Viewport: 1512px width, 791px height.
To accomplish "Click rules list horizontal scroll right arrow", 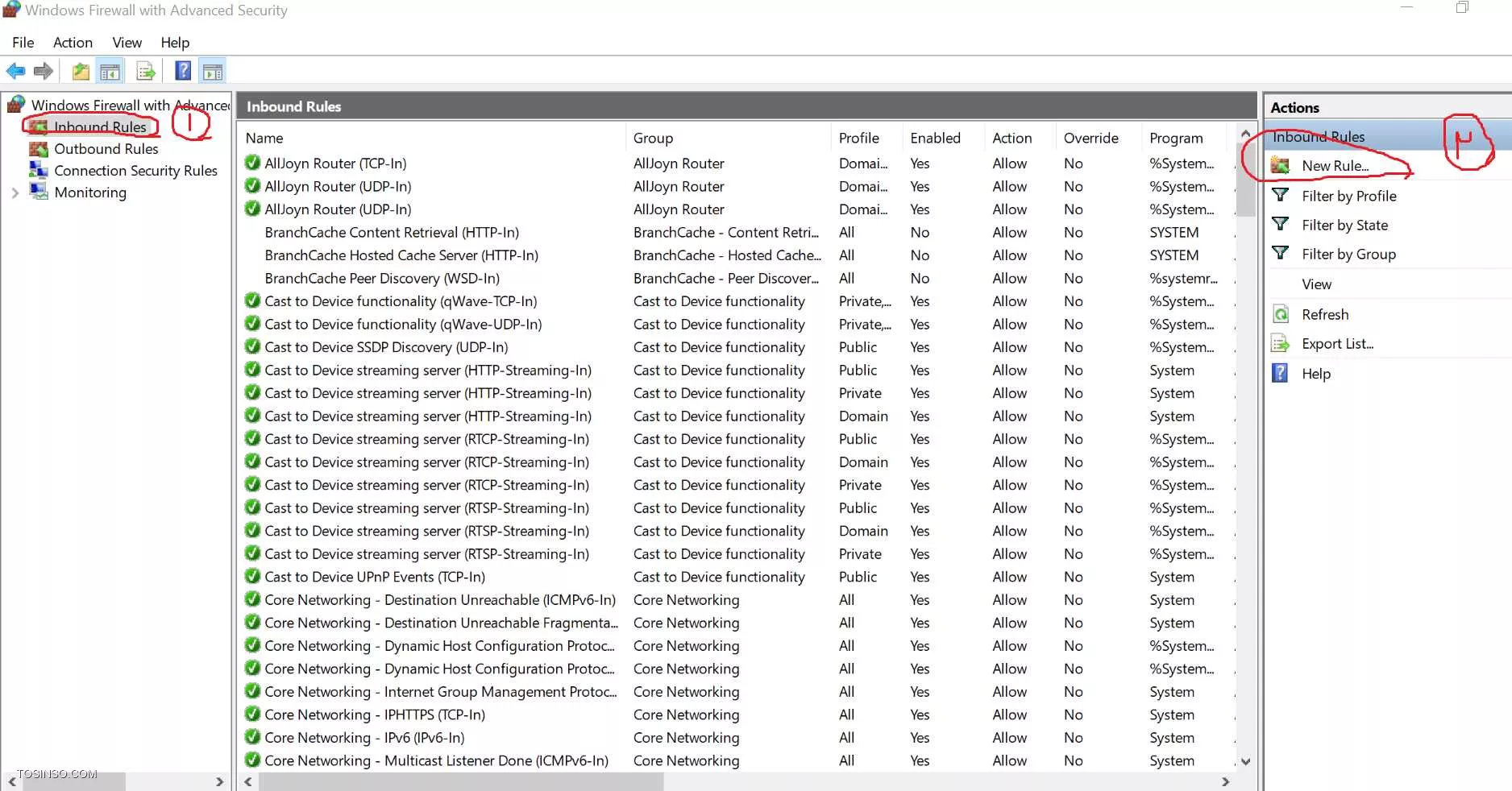I will [1226, 781].
